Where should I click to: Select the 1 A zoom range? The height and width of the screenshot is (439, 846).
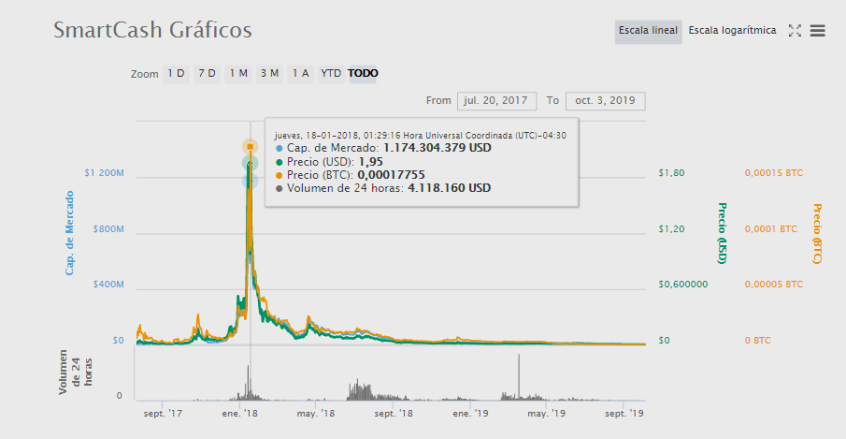(301, 73)
